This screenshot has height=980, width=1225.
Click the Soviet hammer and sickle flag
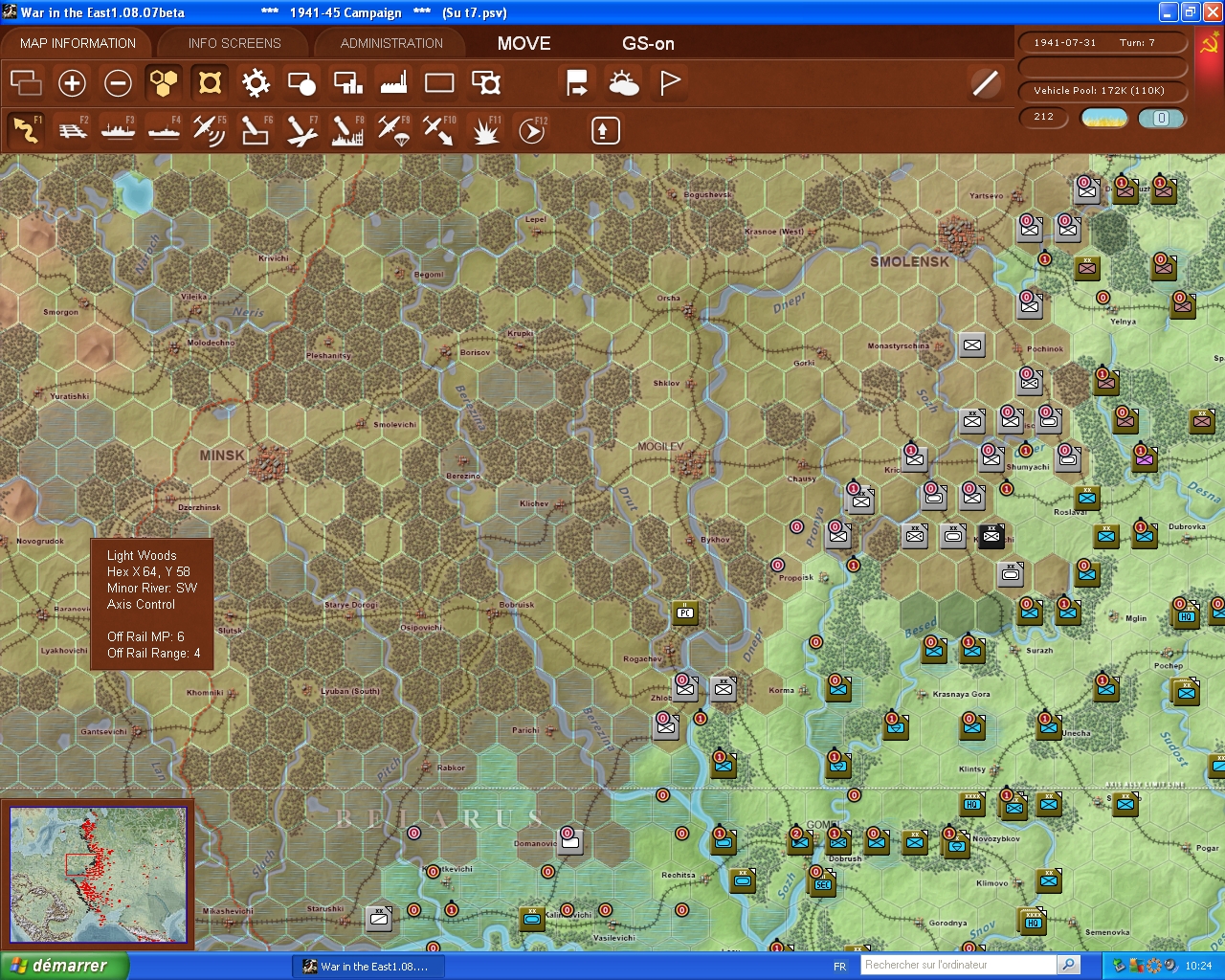(1210, 44)
